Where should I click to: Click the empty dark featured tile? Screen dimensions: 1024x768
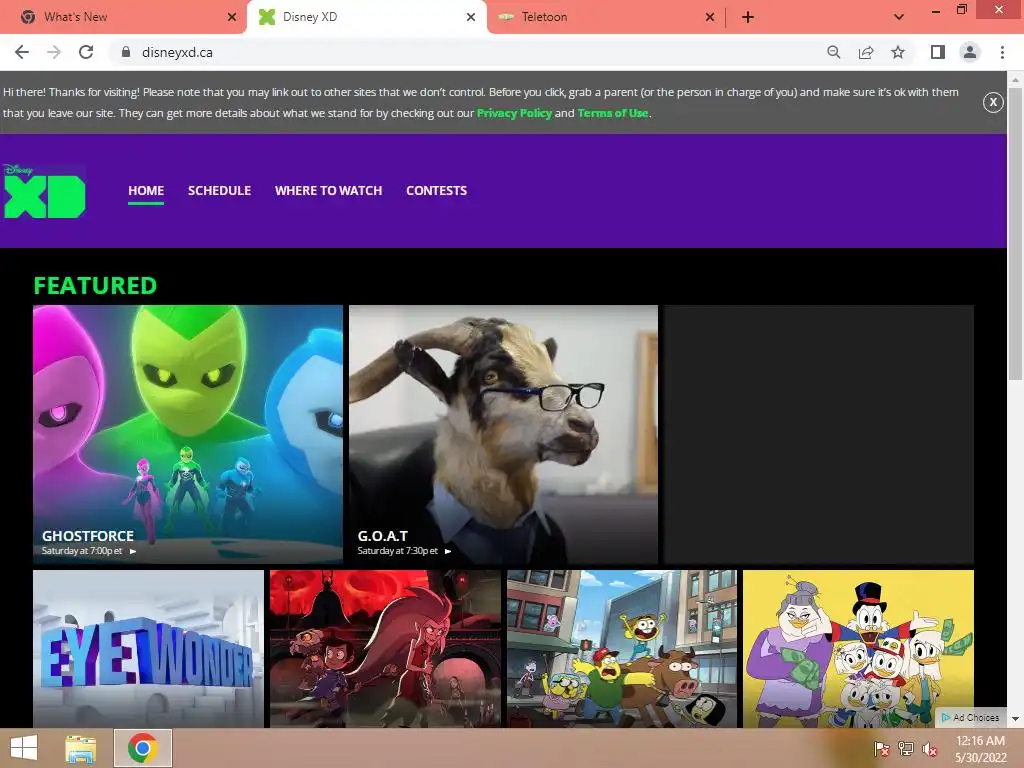[819, 434]
